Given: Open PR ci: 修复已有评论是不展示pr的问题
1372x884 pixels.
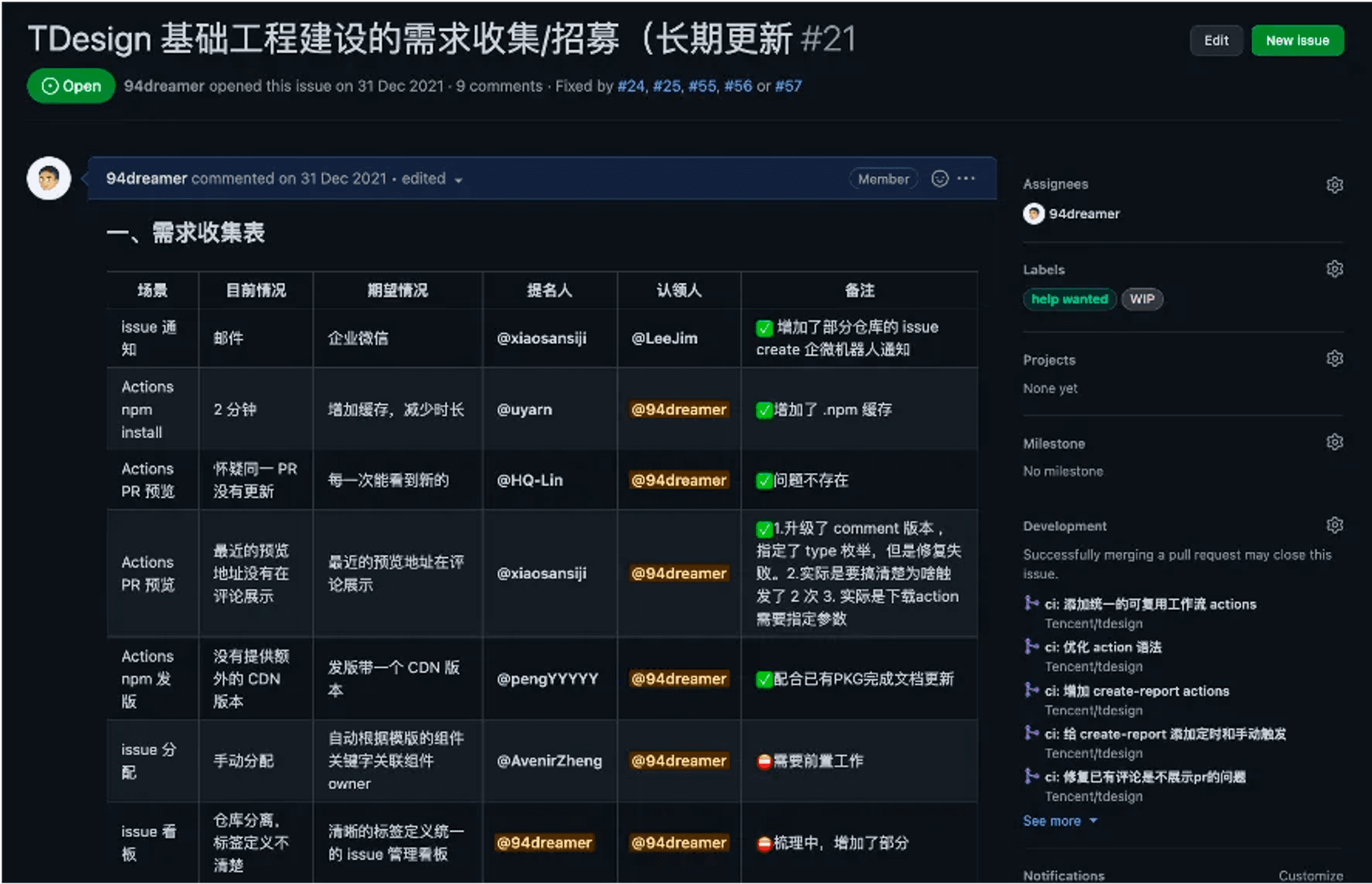Looking at the screenshot, I should (1145, 777).
